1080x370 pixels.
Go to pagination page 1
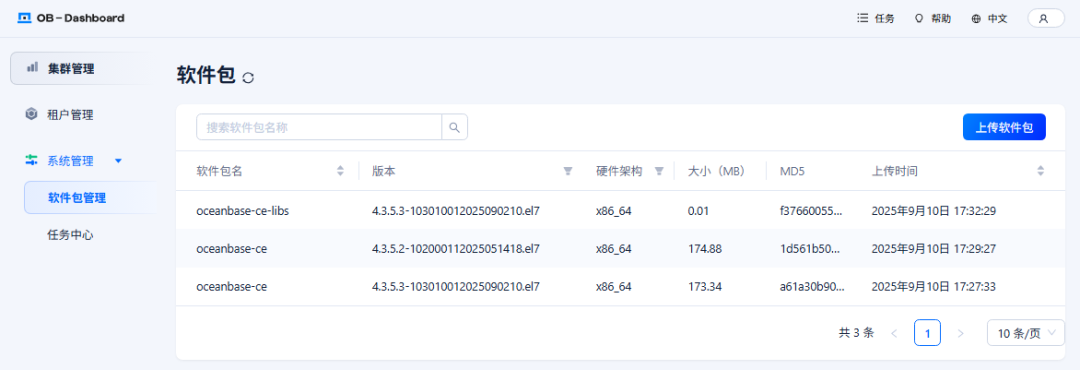pos(927,333)
